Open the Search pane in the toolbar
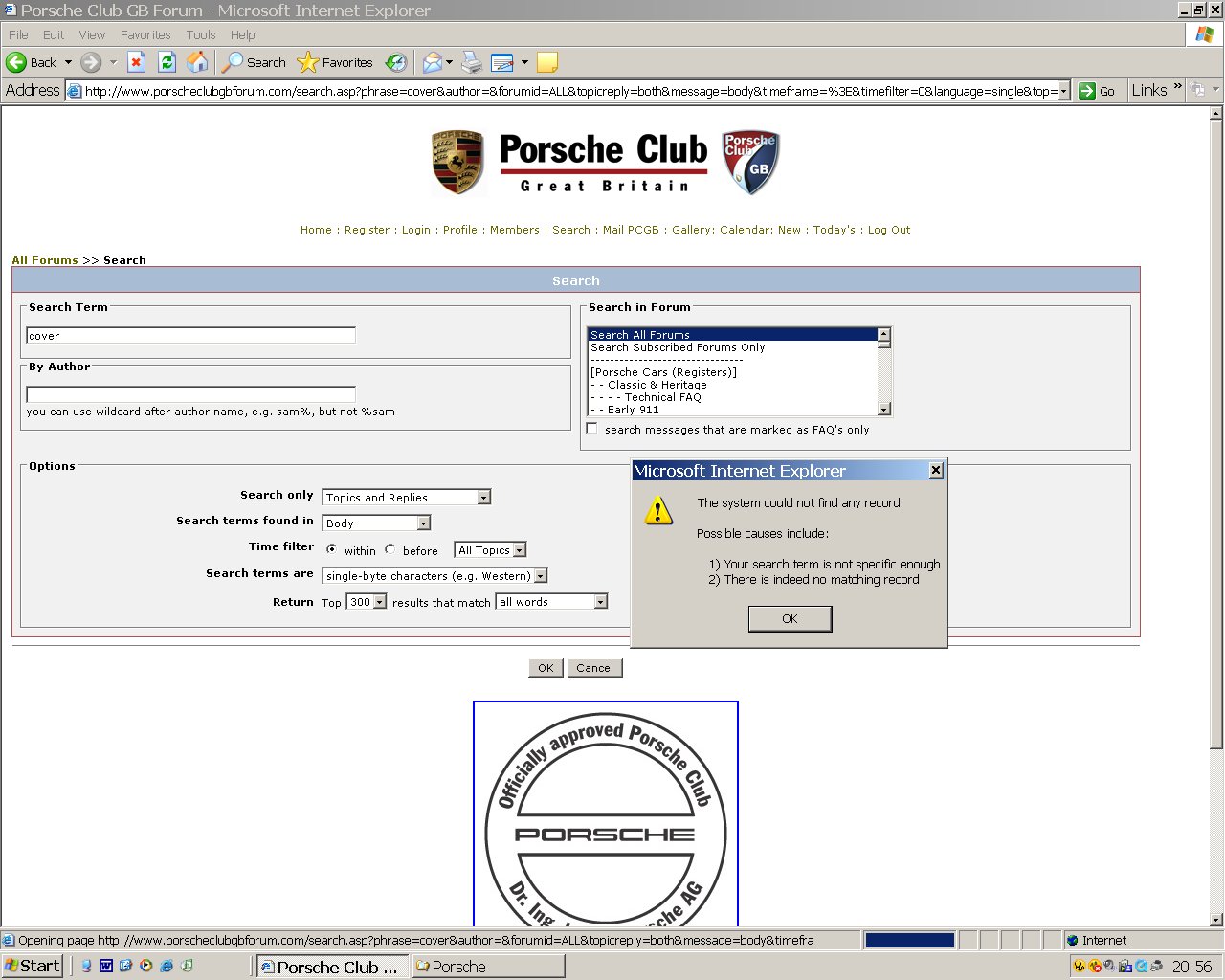The image size is (1225, 980). click(255, 62)
